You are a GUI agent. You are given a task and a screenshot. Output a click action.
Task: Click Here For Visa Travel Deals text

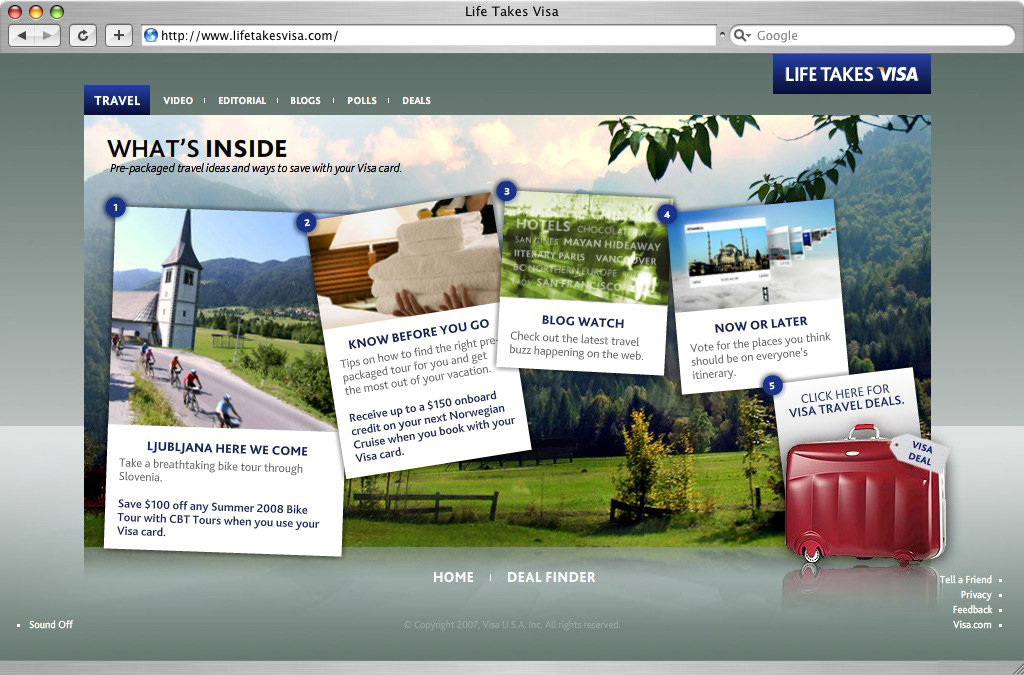click(x=846, y=401)
